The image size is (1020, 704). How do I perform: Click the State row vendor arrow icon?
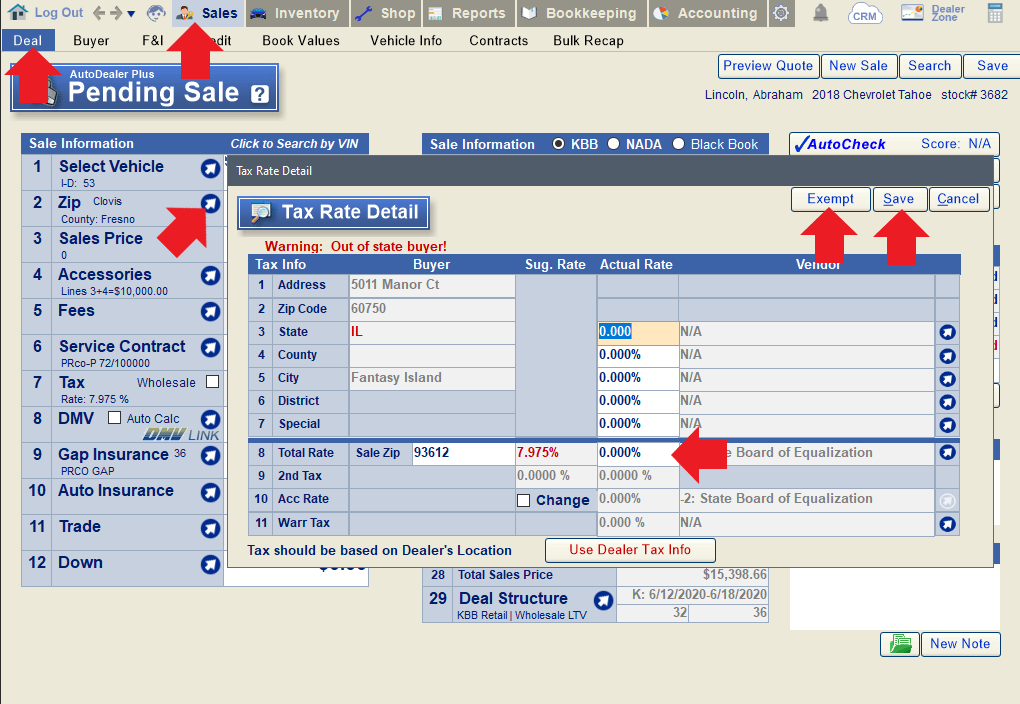coord(947,332)
